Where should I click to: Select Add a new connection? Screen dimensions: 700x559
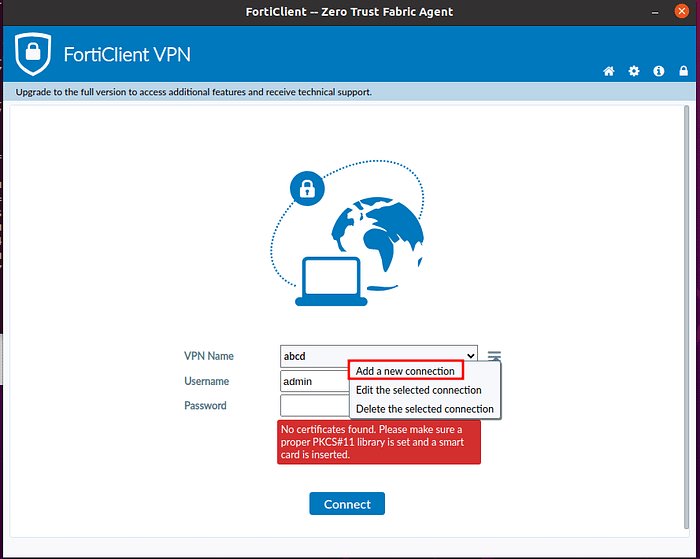click(x=405, y=371)
